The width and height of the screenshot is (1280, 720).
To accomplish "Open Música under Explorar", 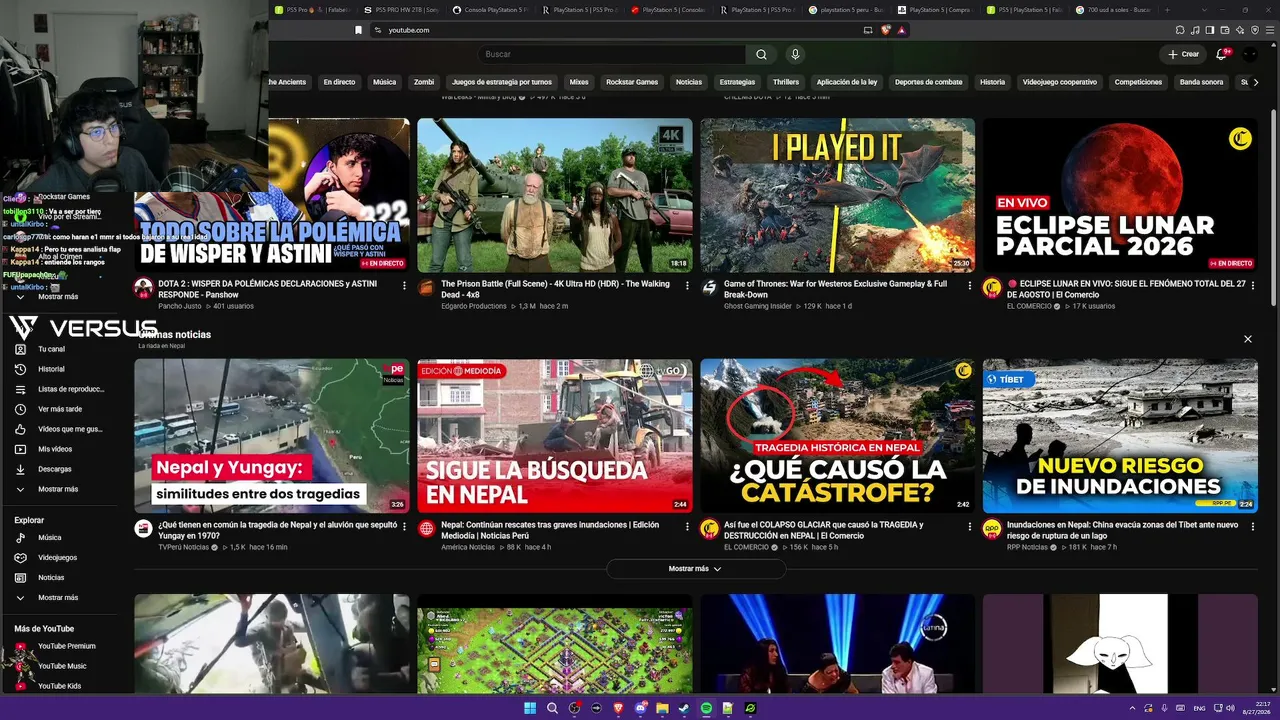I will (40, 537).
